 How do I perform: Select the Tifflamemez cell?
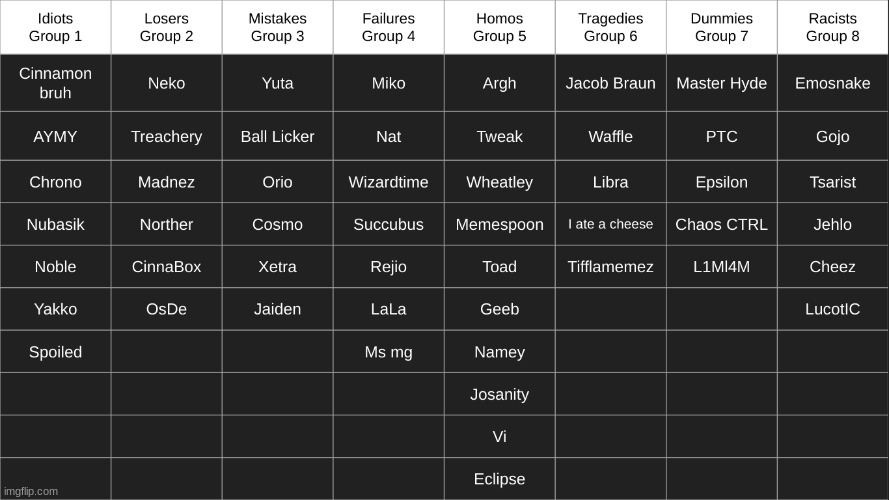click(x=611, y=266)
